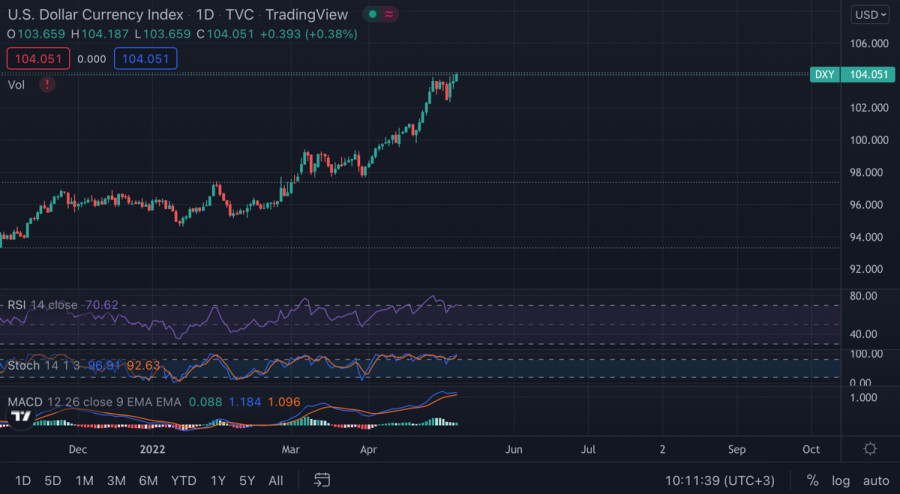Open the USD currency dropdown
Viewport: 900px width, 494px height.
coord(870,15)
